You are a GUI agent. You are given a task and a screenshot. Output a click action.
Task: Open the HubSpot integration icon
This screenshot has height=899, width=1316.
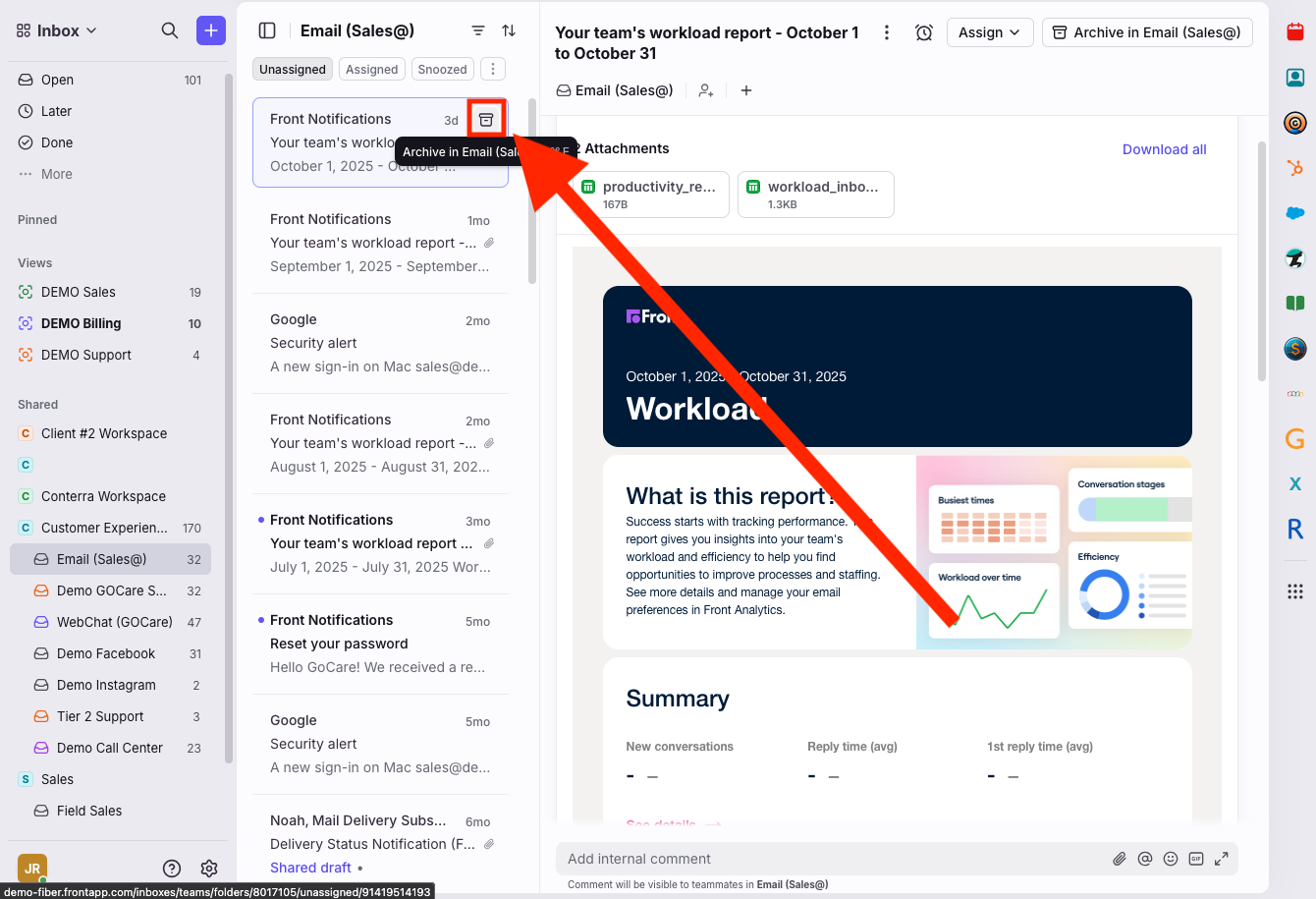(x=1294, y=168)
